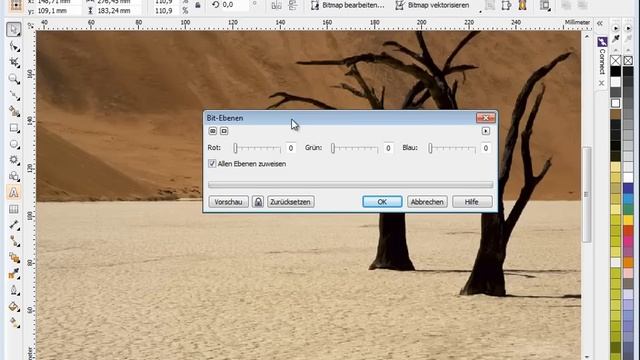Click the lock ratio padlock in property bar
640x360 pixels.
tap(198, 5)
